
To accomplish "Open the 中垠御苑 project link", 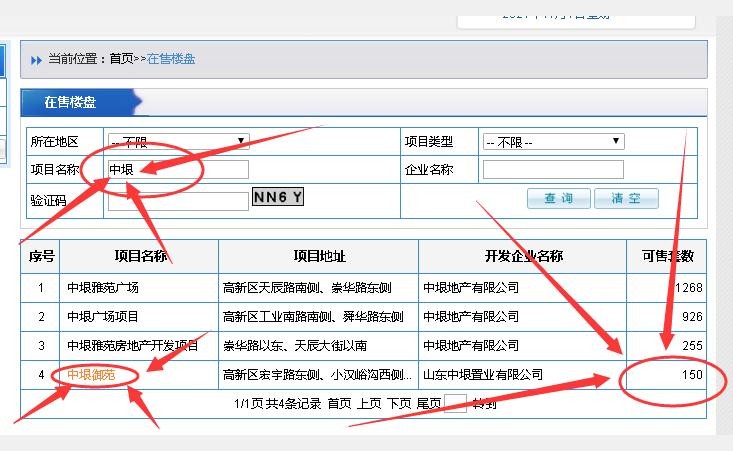I will (x=91, y=375).
